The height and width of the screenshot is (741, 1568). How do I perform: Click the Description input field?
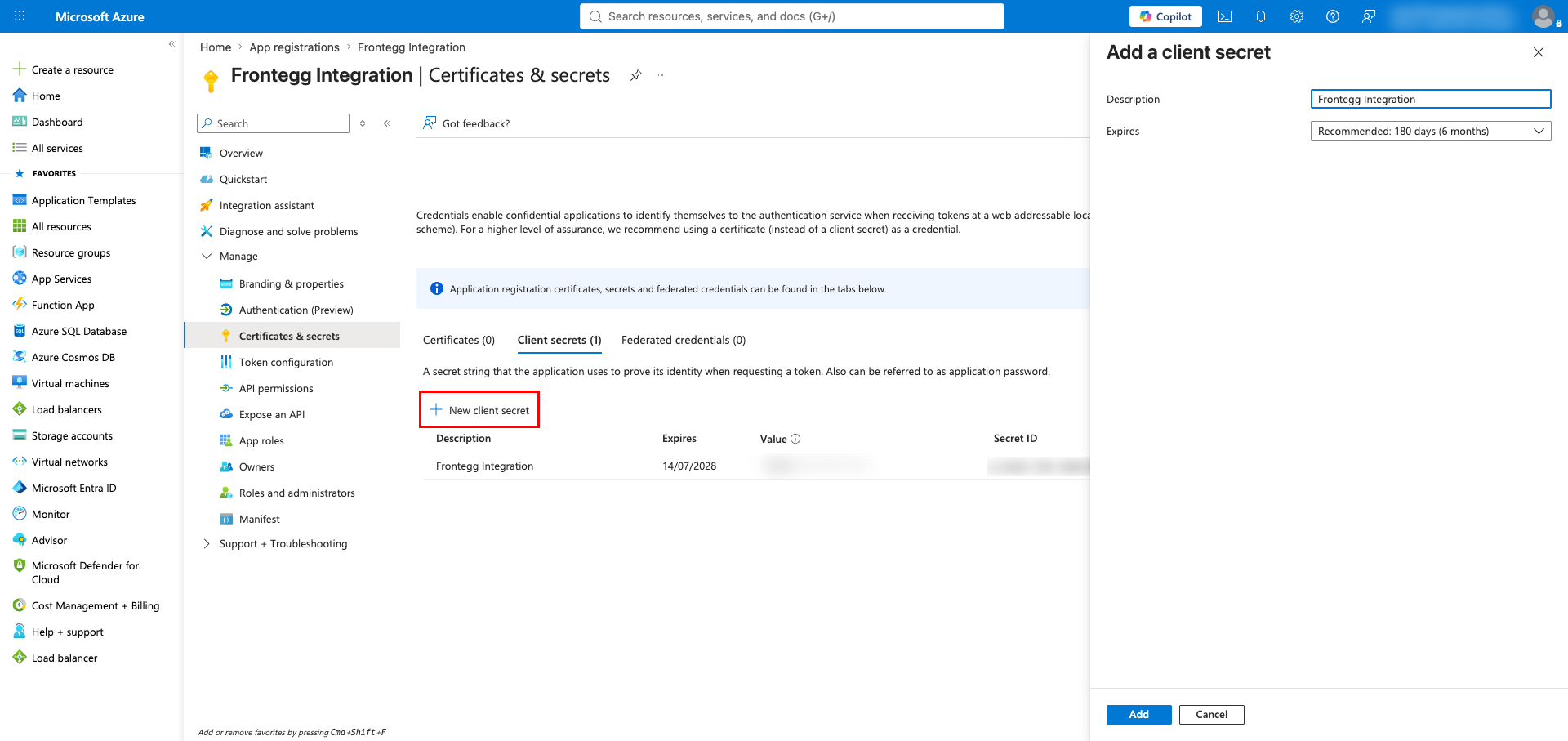pyautogui.click(x=1431, y=99)
